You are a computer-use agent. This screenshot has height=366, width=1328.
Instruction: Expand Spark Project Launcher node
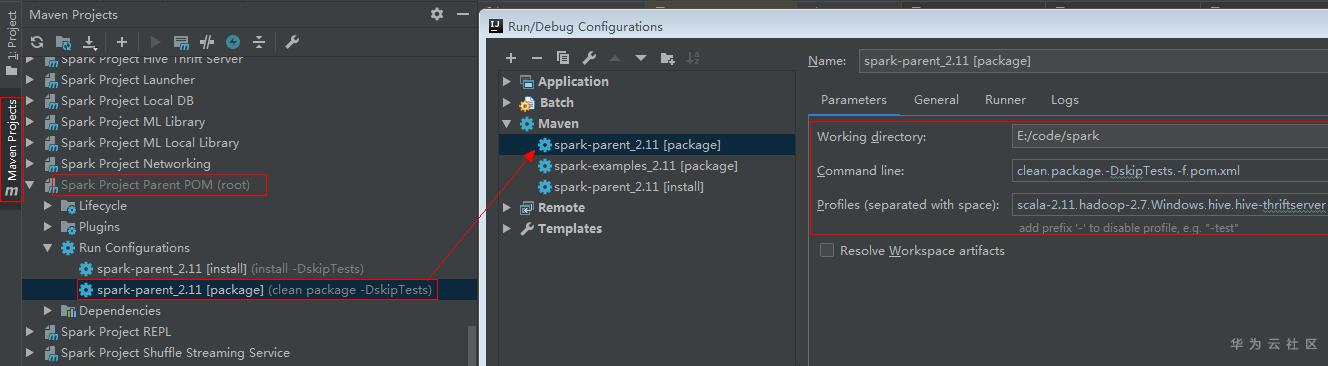[x=30, y=80]
